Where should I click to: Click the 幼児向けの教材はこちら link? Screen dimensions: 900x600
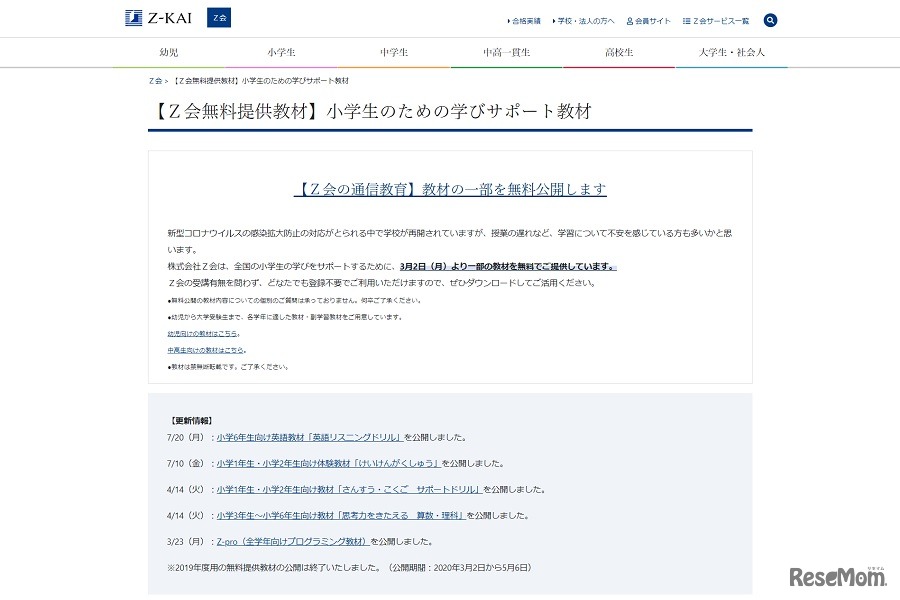click(x=202, y=333)
